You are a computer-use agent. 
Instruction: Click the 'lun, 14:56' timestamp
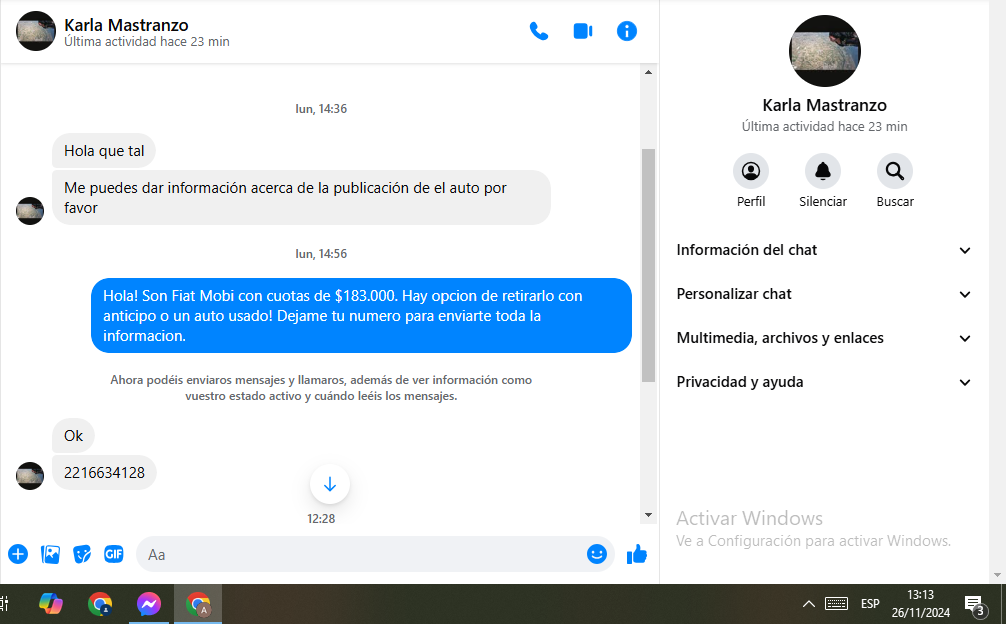pyautogui.click(x=321, y=254)
